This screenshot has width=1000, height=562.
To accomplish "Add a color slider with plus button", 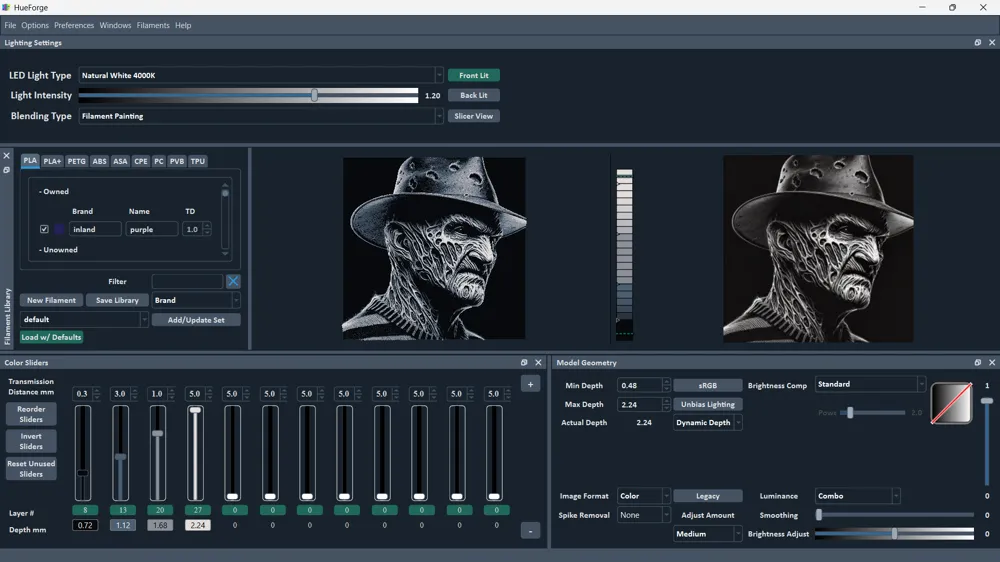I will [x=531, y=384].
